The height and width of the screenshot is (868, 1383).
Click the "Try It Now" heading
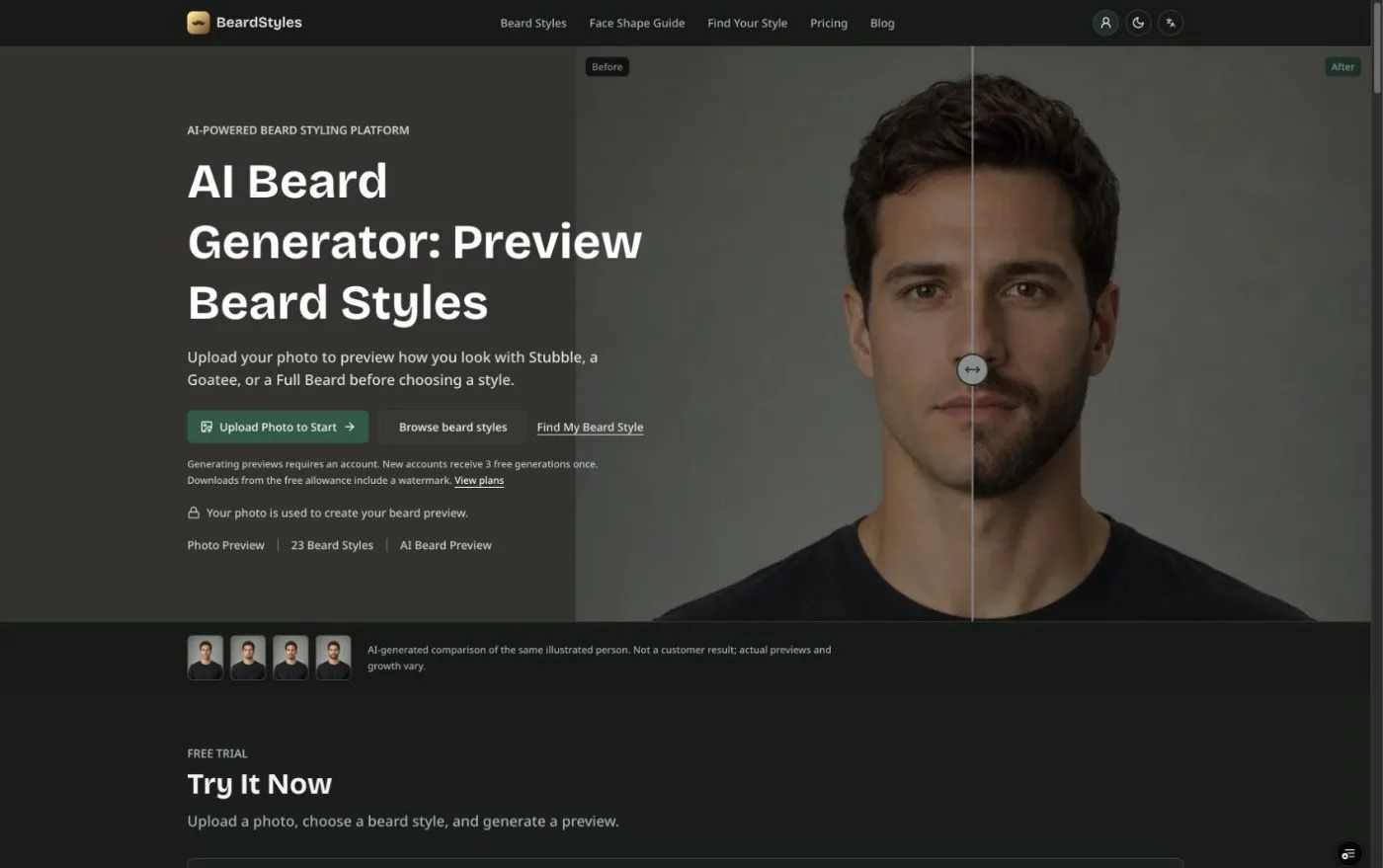point(260,784)
